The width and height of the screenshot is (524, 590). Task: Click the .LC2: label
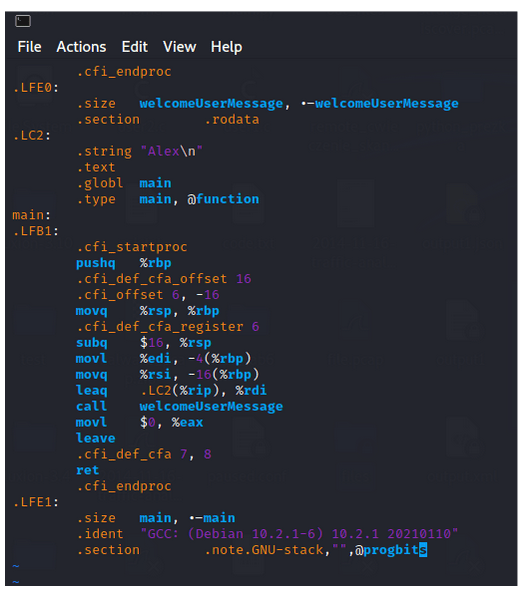click(32, 135)
